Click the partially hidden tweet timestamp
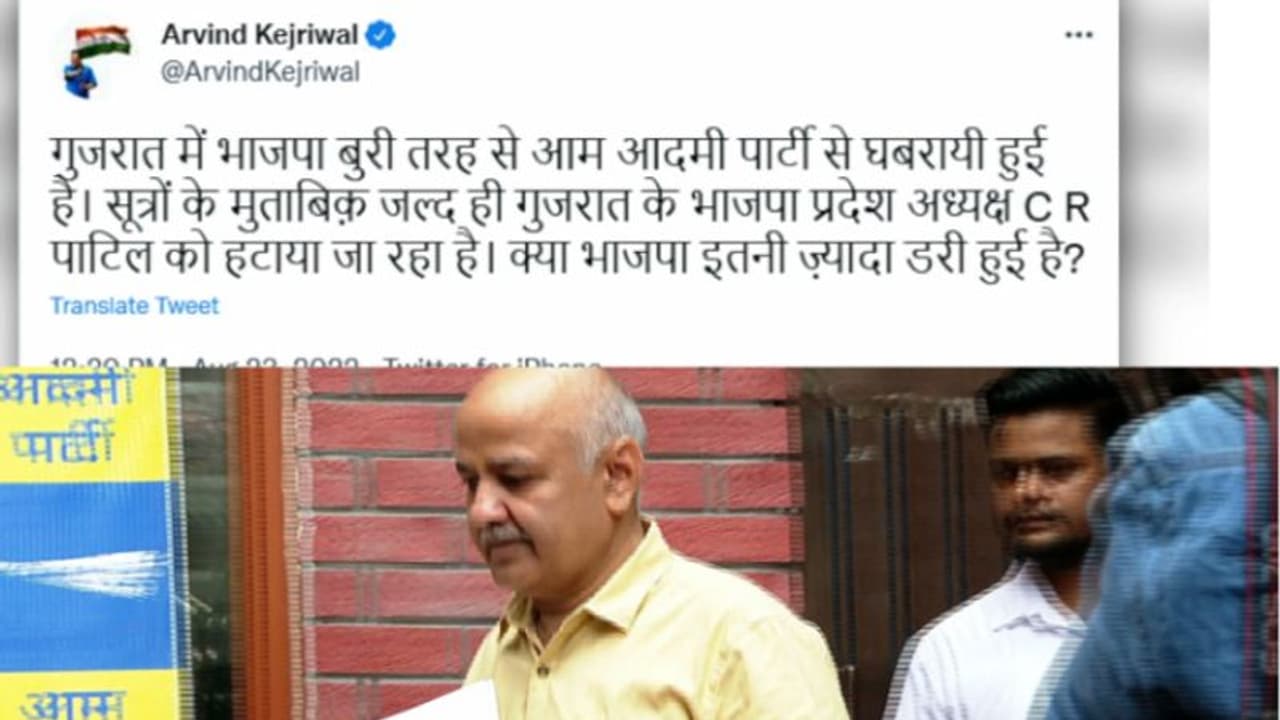Screen dimensions: 1280x720 [x=208, y=362]
